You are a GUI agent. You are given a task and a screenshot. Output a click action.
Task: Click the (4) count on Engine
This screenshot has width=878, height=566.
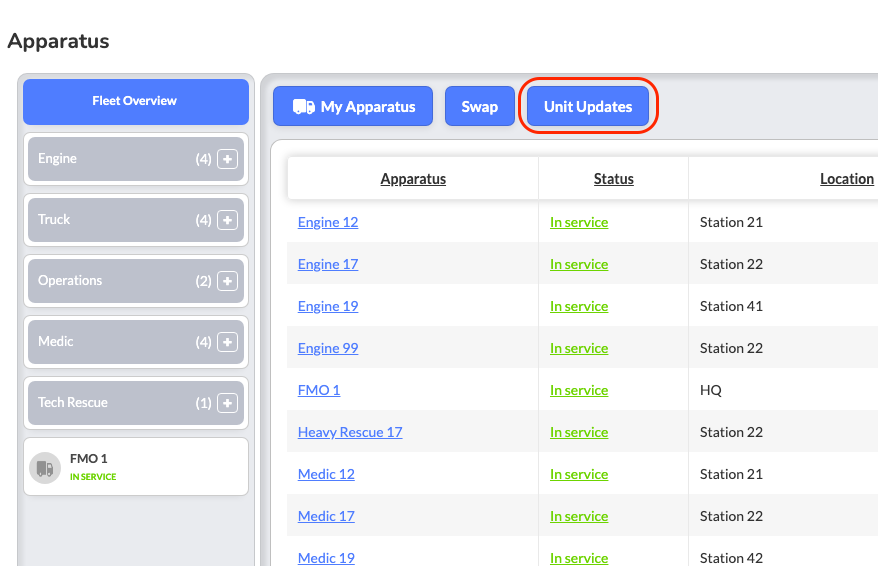[x=203, y=159]
